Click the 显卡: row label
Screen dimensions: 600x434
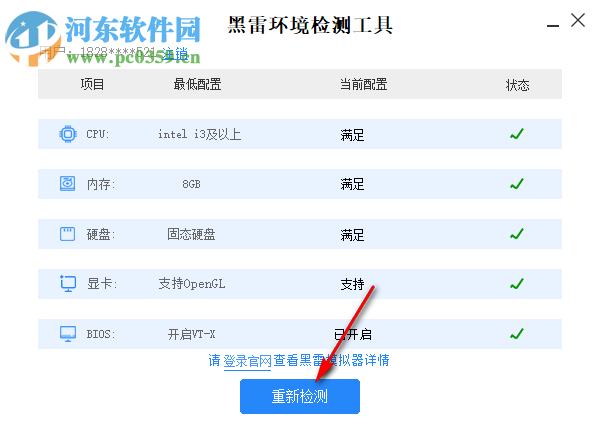pyautogui.click(x=101, y=284)
